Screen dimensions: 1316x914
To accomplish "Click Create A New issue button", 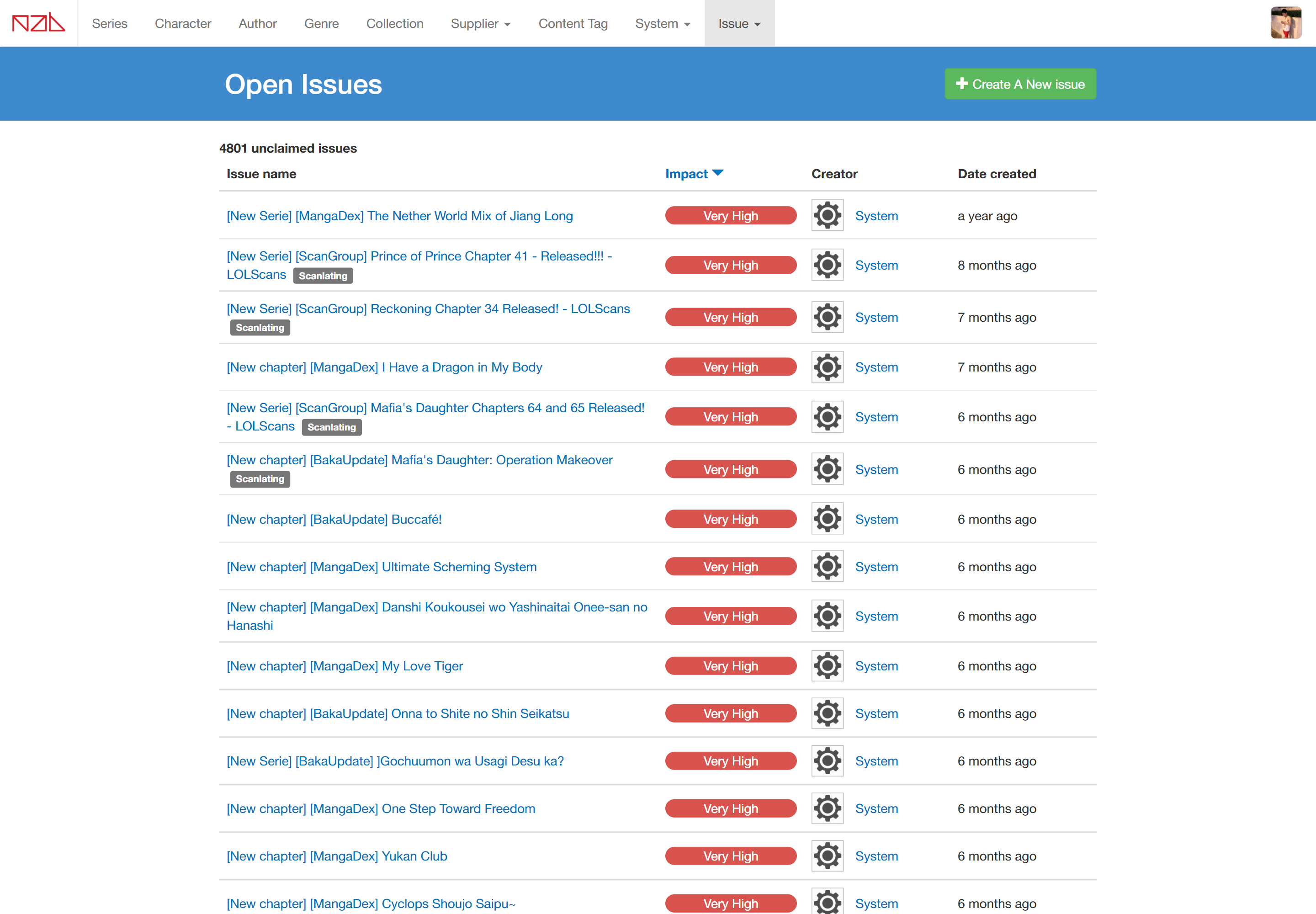I will tap(1020, 84).
